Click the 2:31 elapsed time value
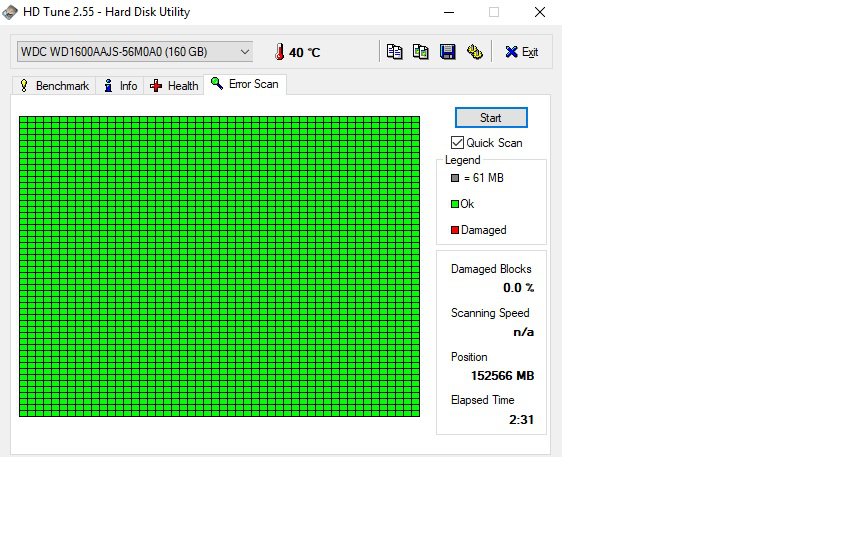864x540 pixels. point(521,420)
